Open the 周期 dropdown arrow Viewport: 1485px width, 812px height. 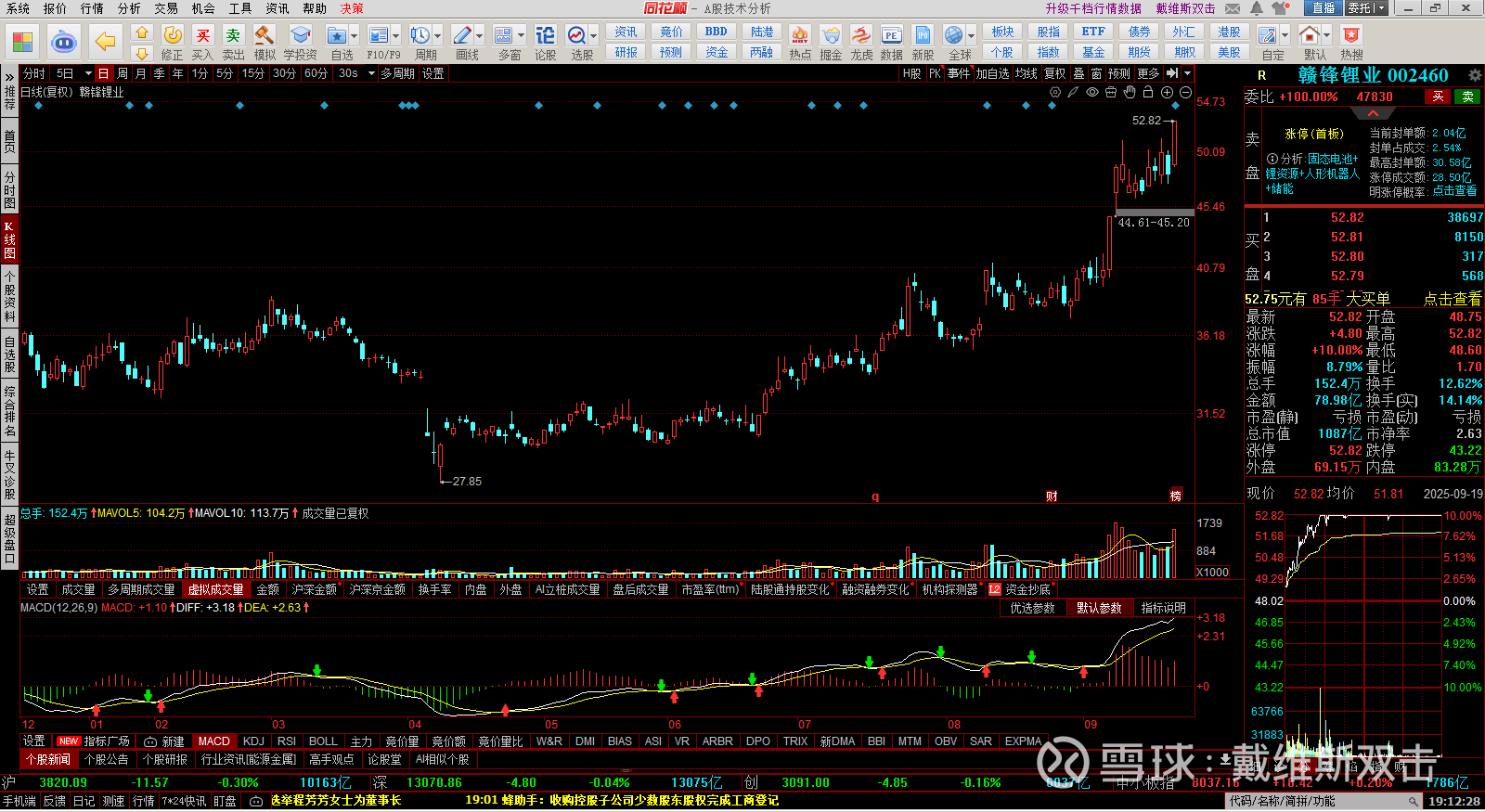point(437,35)
